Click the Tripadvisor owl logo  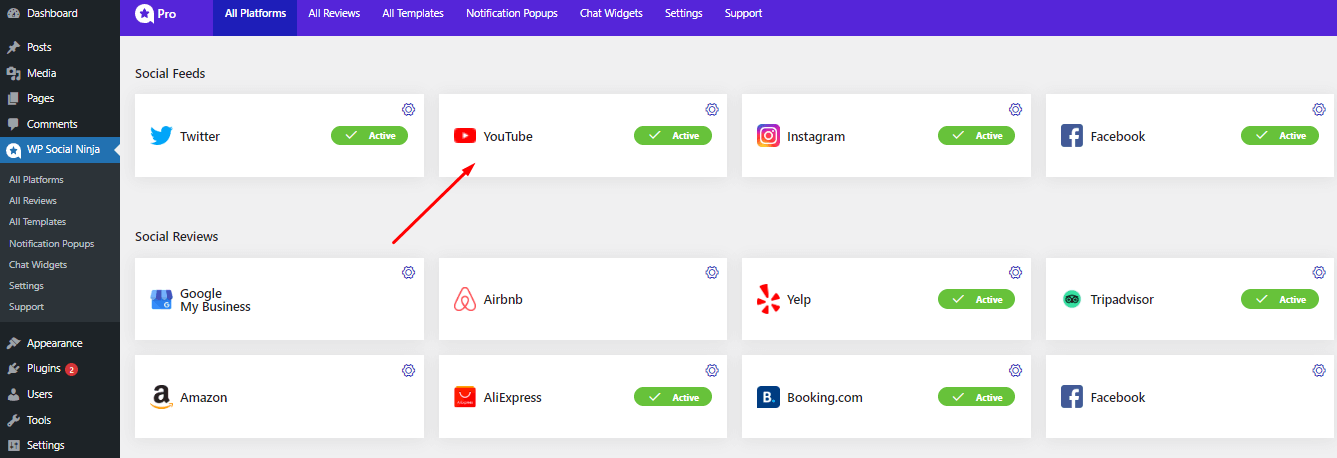click(1072, 299)
